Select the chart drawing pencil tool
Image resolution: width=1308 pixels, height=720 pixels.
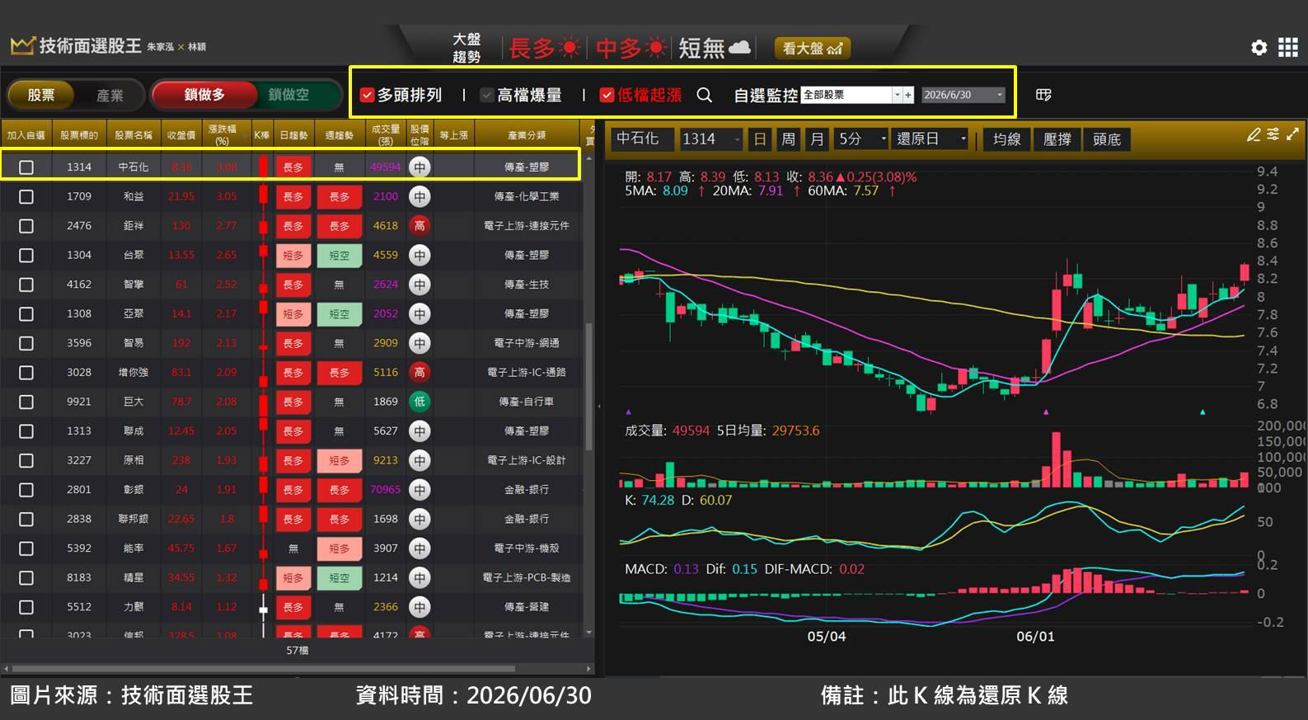click(1254, 134)
